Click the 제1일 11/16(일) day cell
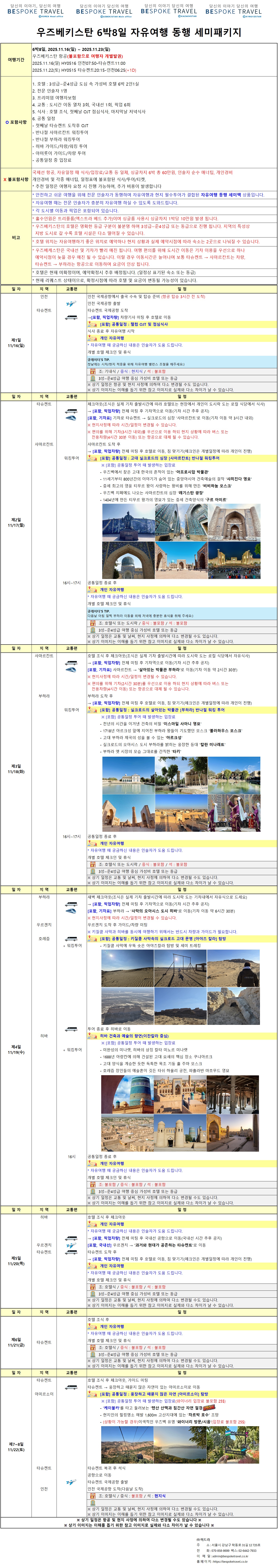 16,343
